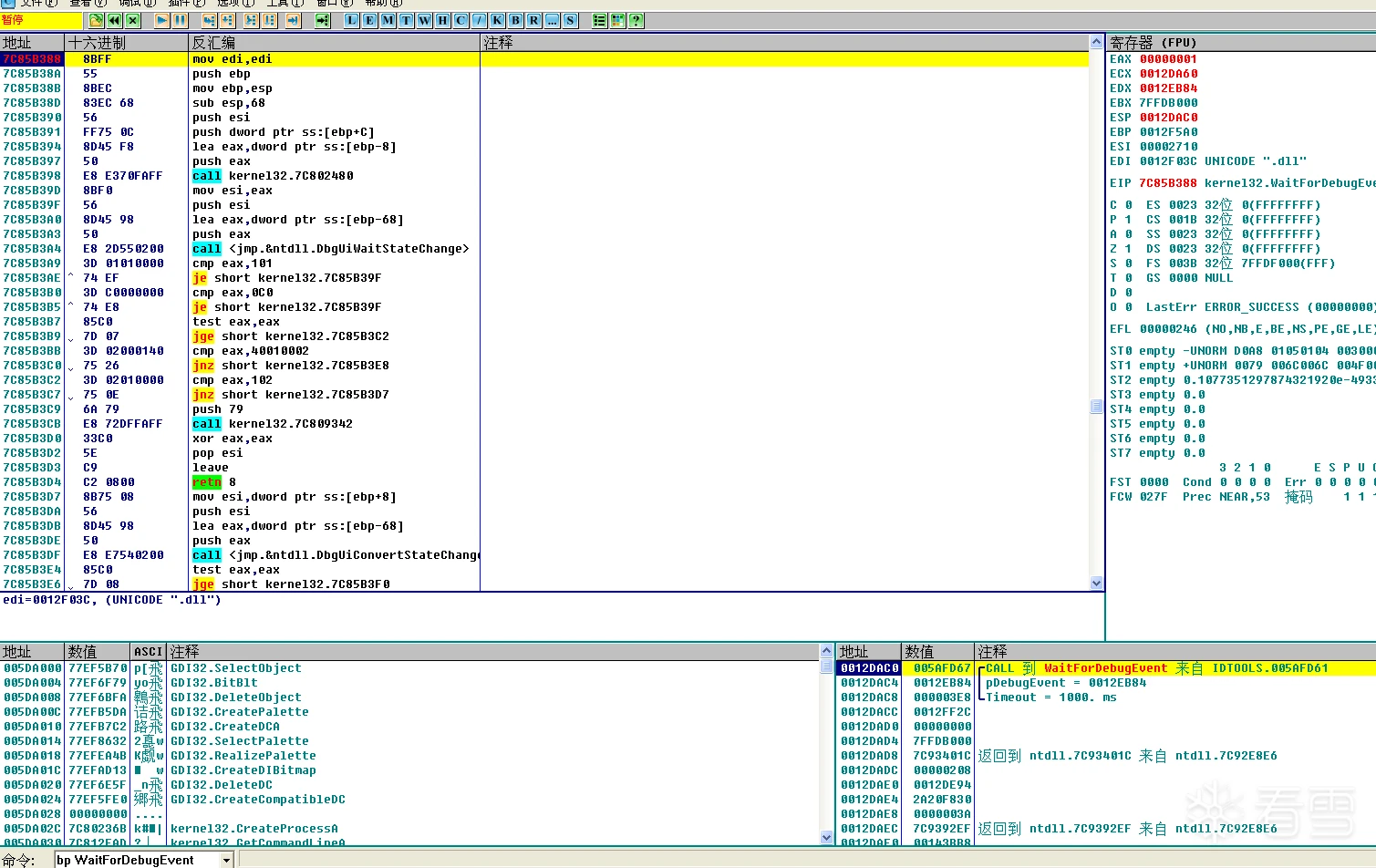Click the dump pane scrollbar up arrow

(826, 651)
